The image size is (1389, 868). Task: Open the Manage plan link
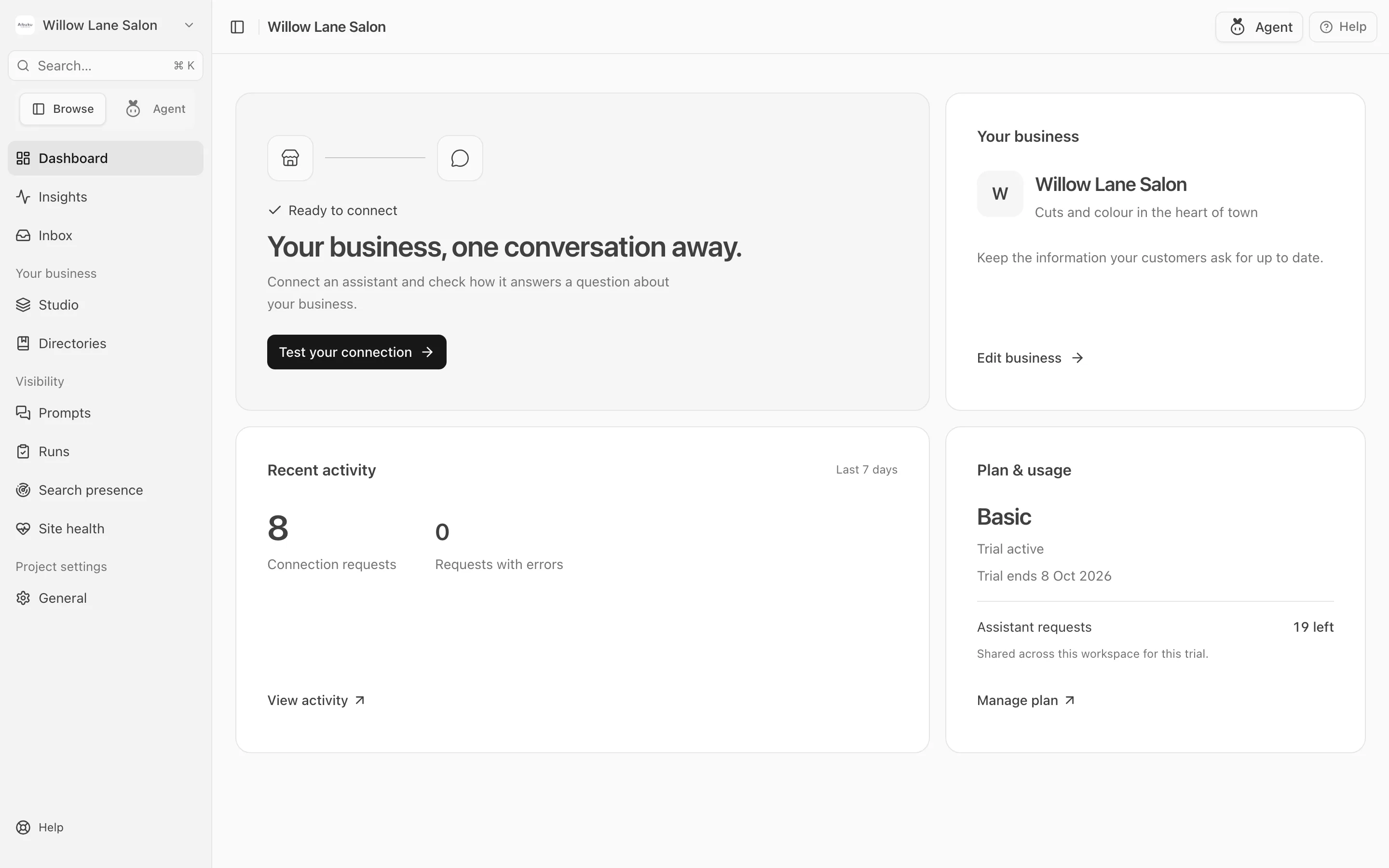[x=1026, y=700]
